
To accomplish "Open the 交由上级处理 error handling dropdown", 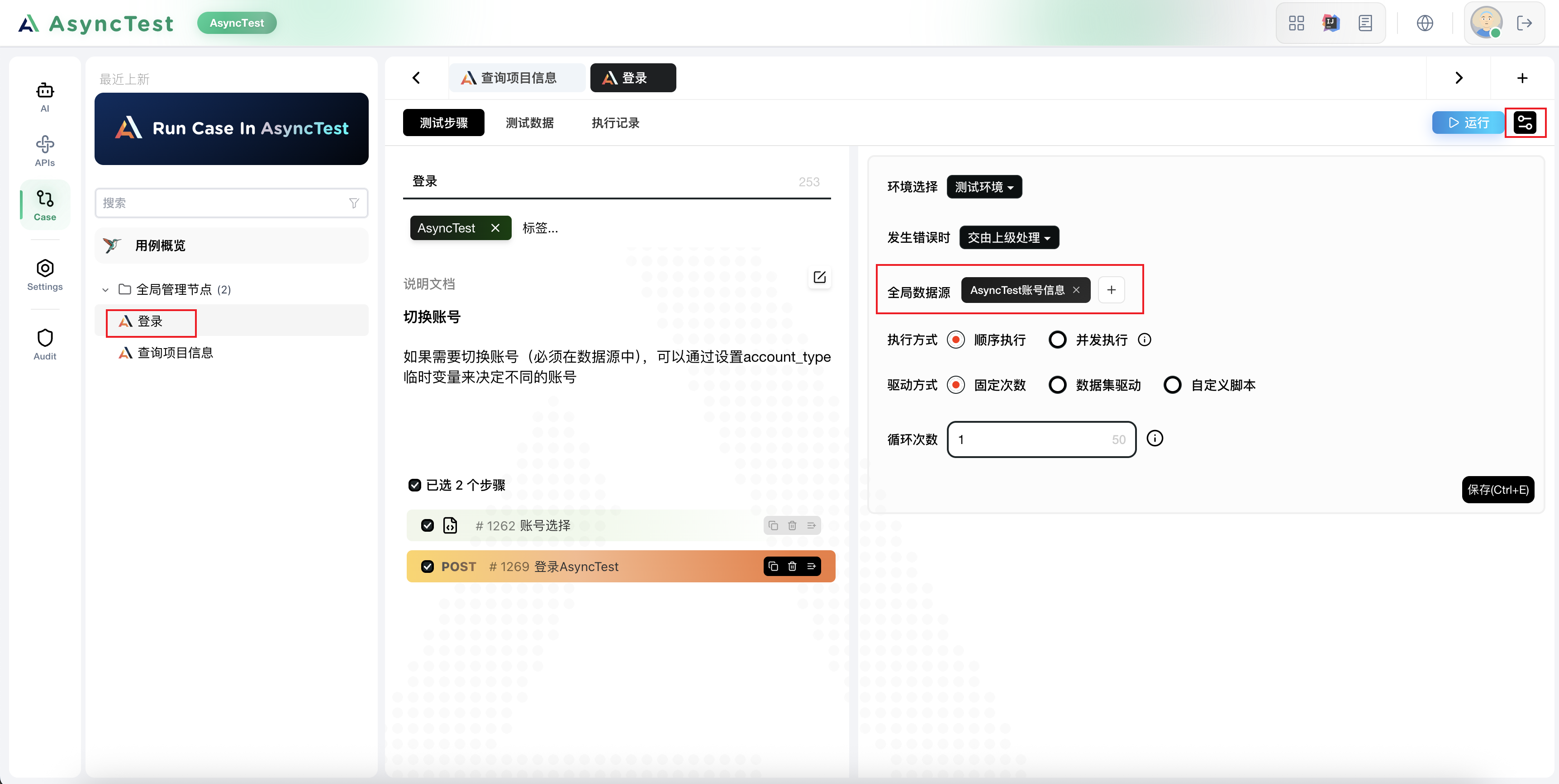I will tap(1009, 238).
